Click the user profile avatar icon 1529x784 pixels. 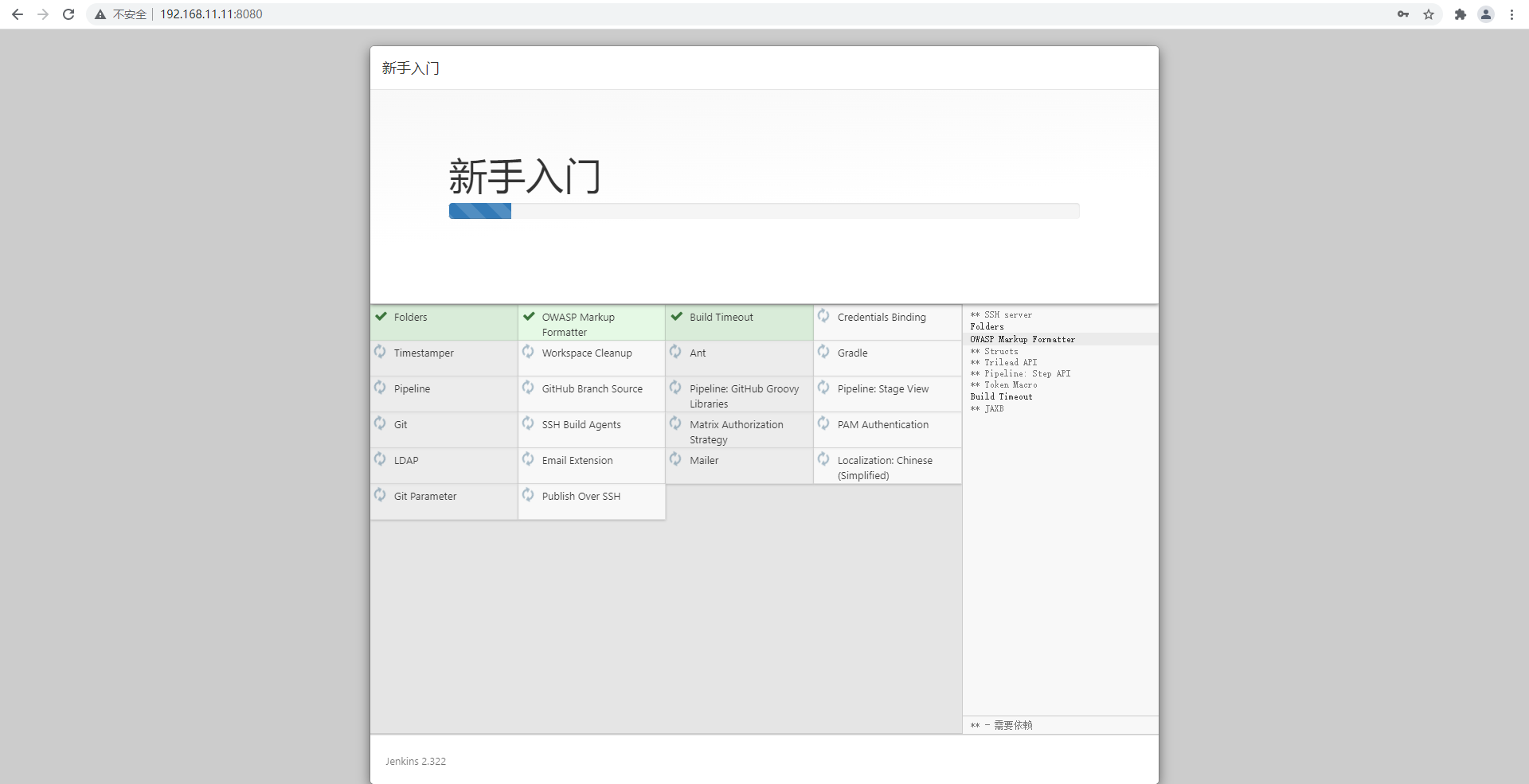(1486, 14)
